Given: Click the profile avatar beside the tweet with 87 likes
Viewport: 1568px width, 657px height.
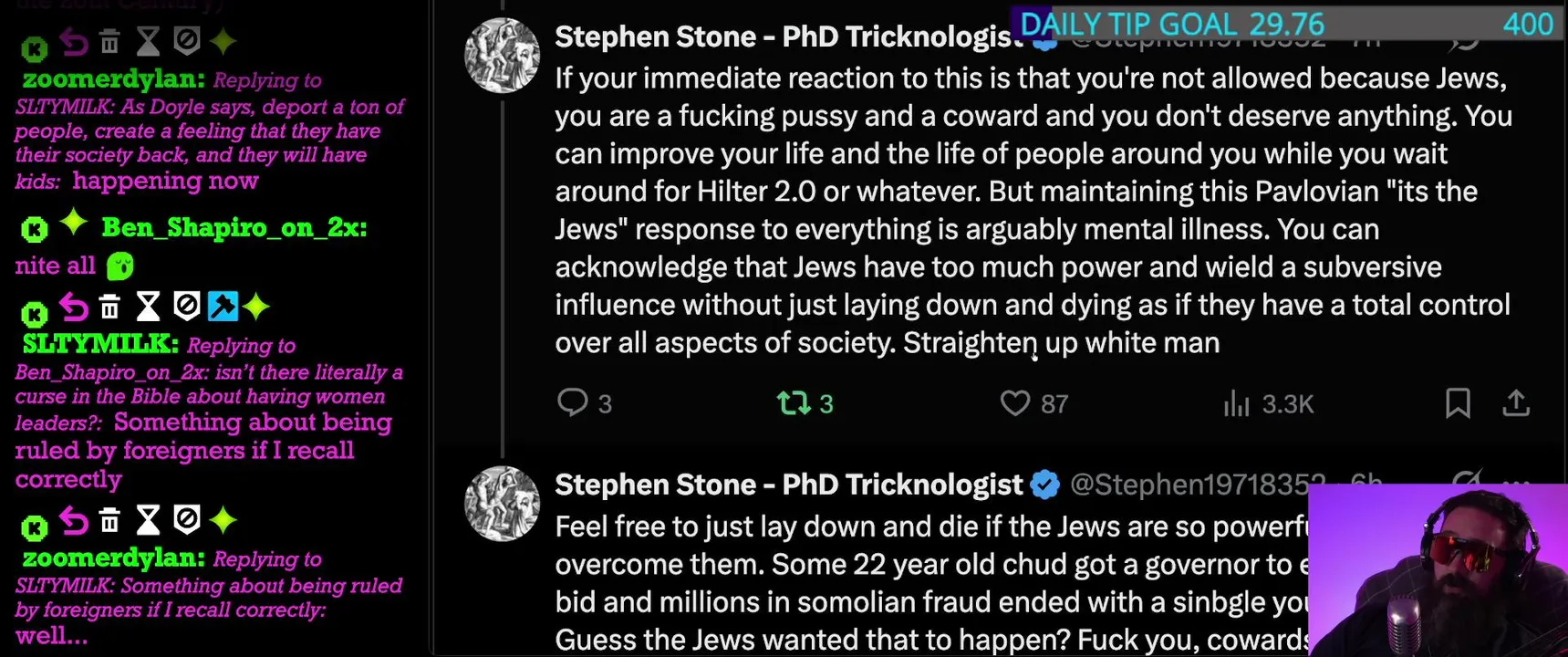Looking at the screenshot, I should pyautogui.click(x=502, y=55).
